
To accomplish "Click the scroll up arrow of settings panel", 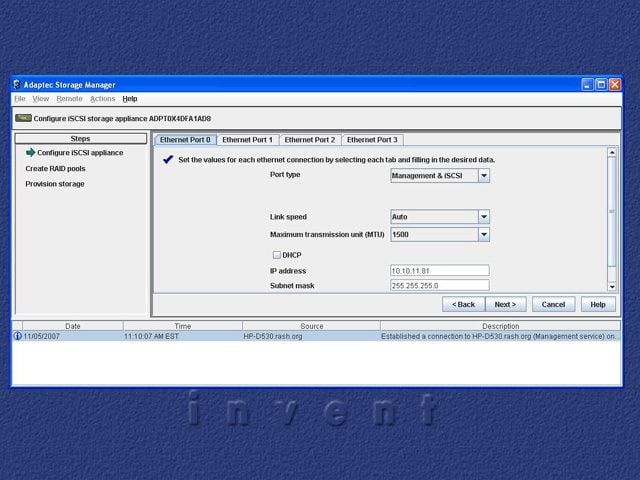I will [x=611, y=153].
